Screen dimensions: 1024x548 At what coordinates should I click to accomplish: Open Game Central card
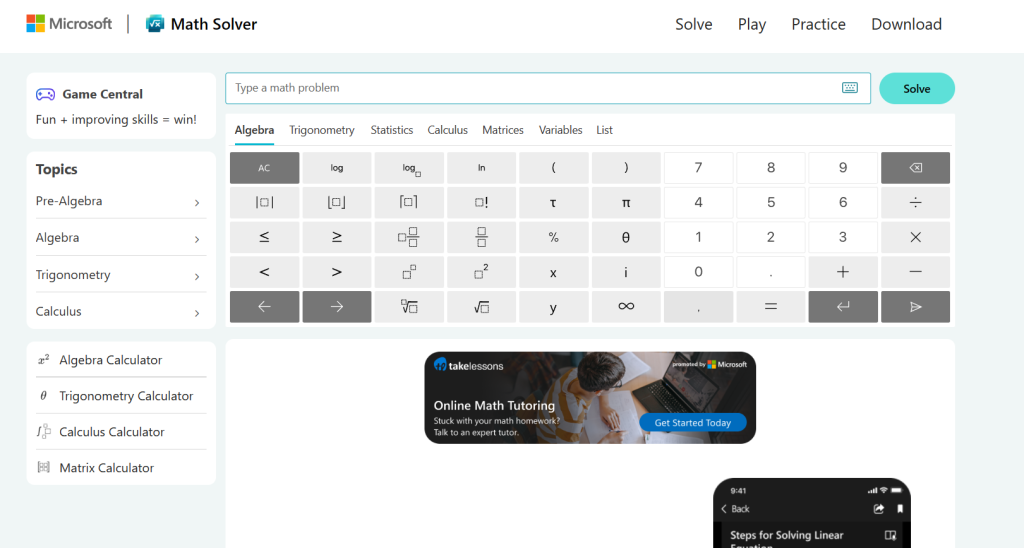tap(121, 106)
